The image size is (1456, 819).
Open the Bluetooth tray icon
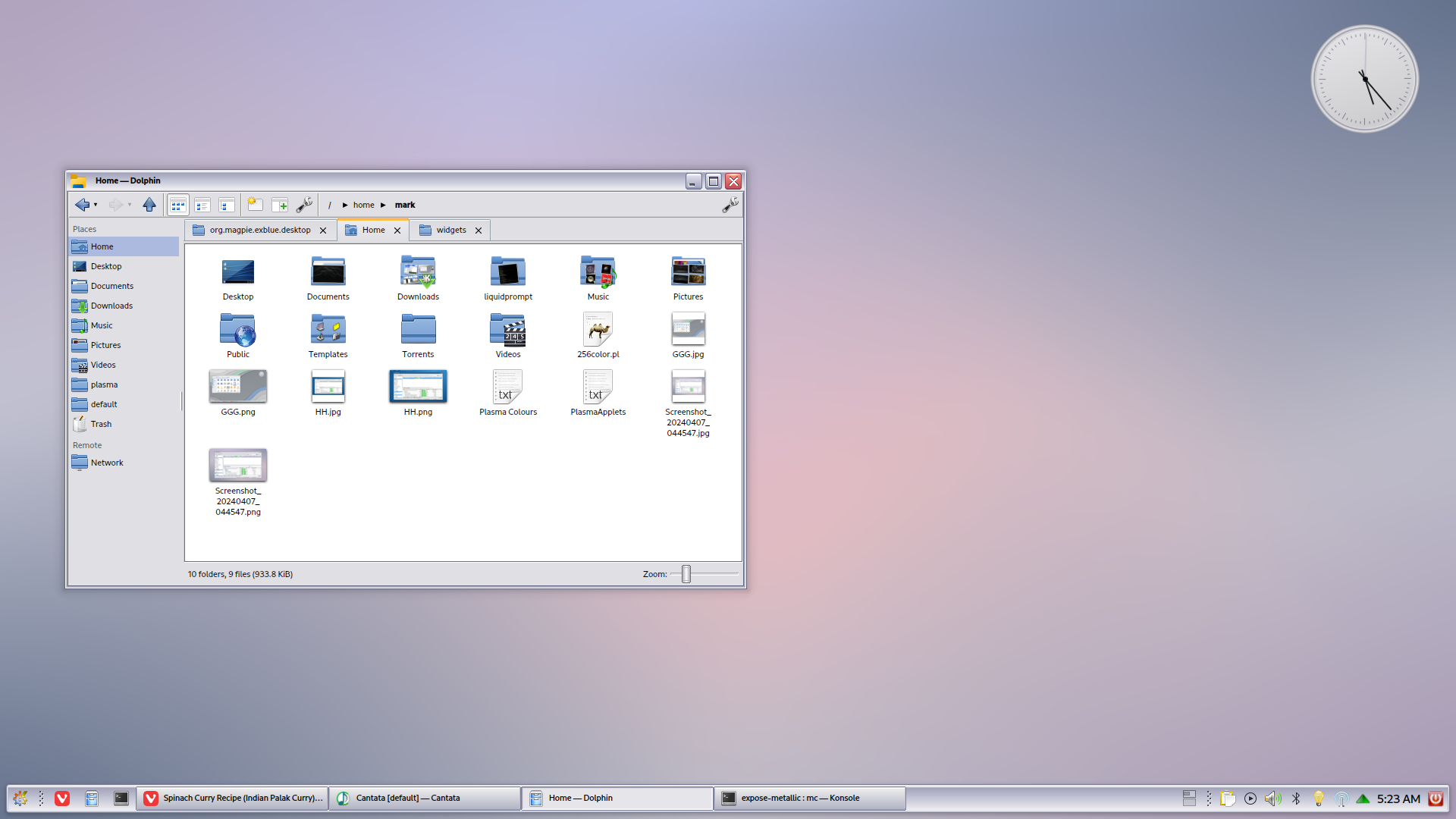click(x=1296, y=799)
